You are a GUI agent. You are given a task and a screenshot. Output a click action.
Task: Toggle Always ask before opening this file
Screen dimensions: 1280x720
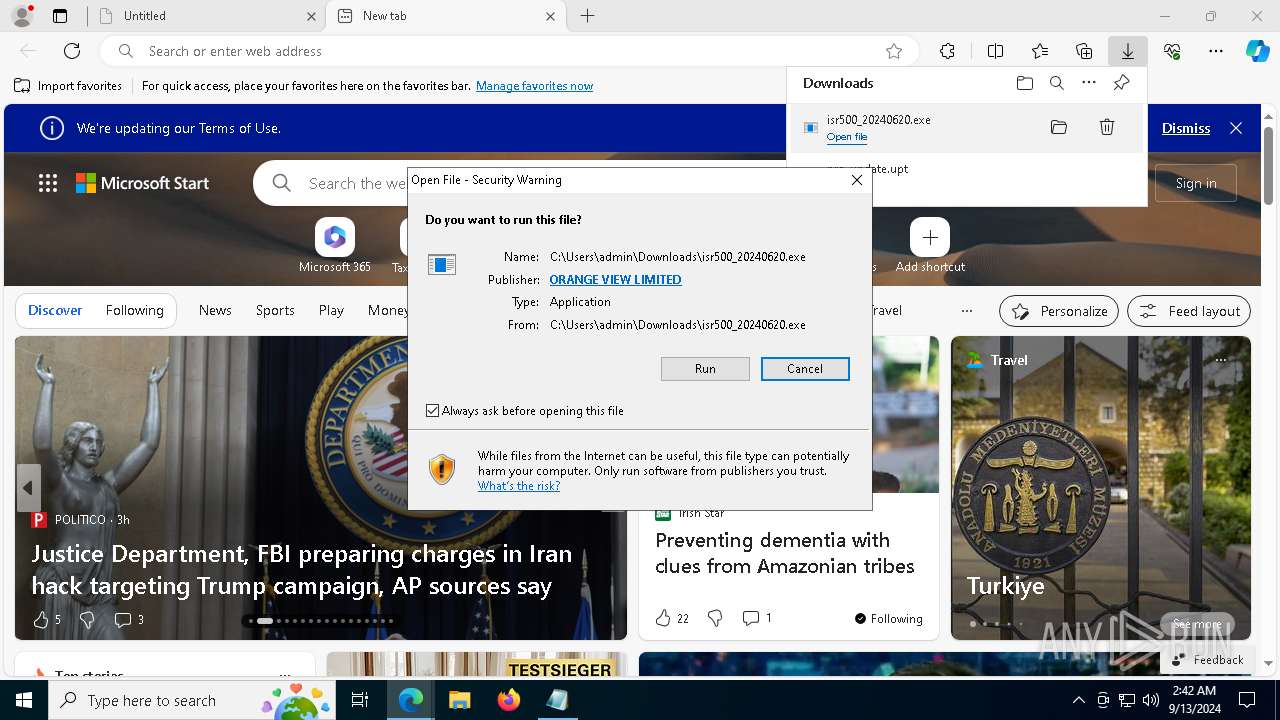pos(433,411)
